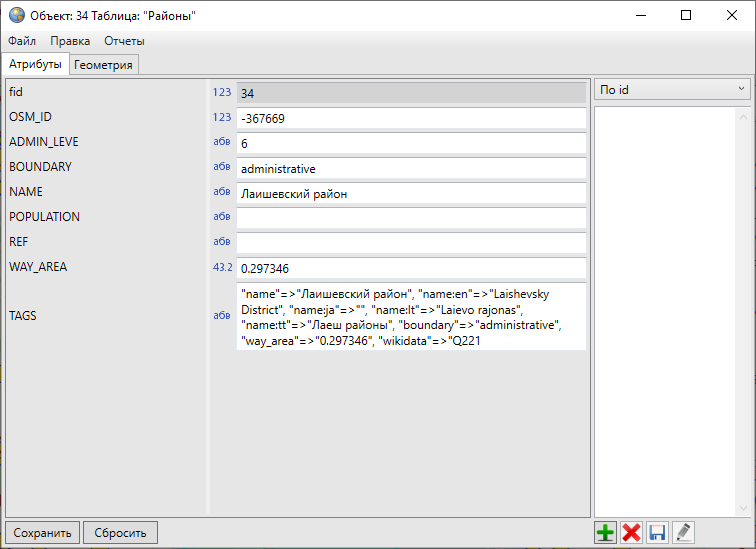Click the red X delete icon

click(x=631, y=533)
